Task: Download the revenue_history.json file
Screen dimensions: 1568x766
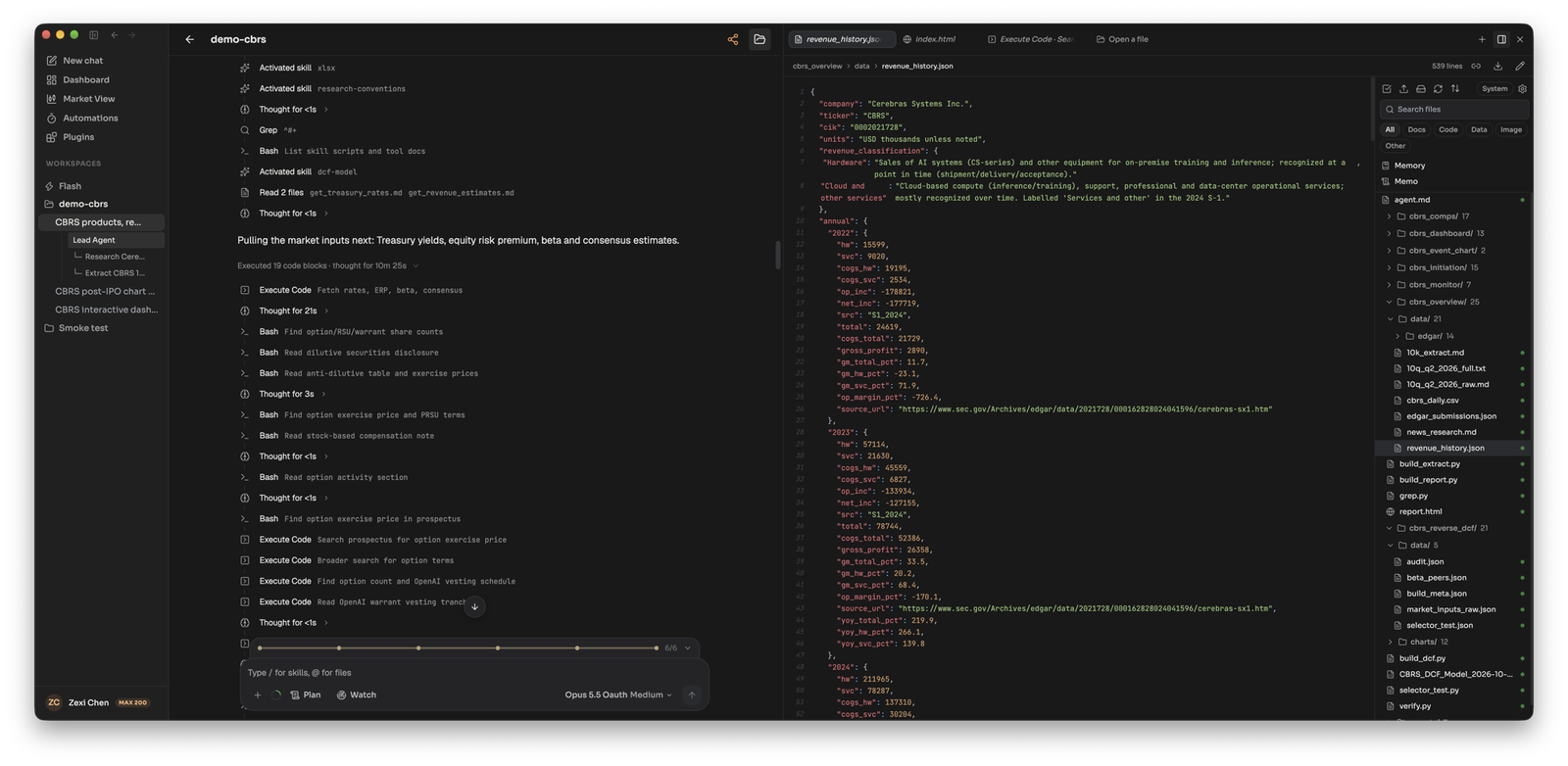Action: coord(1497,67)
